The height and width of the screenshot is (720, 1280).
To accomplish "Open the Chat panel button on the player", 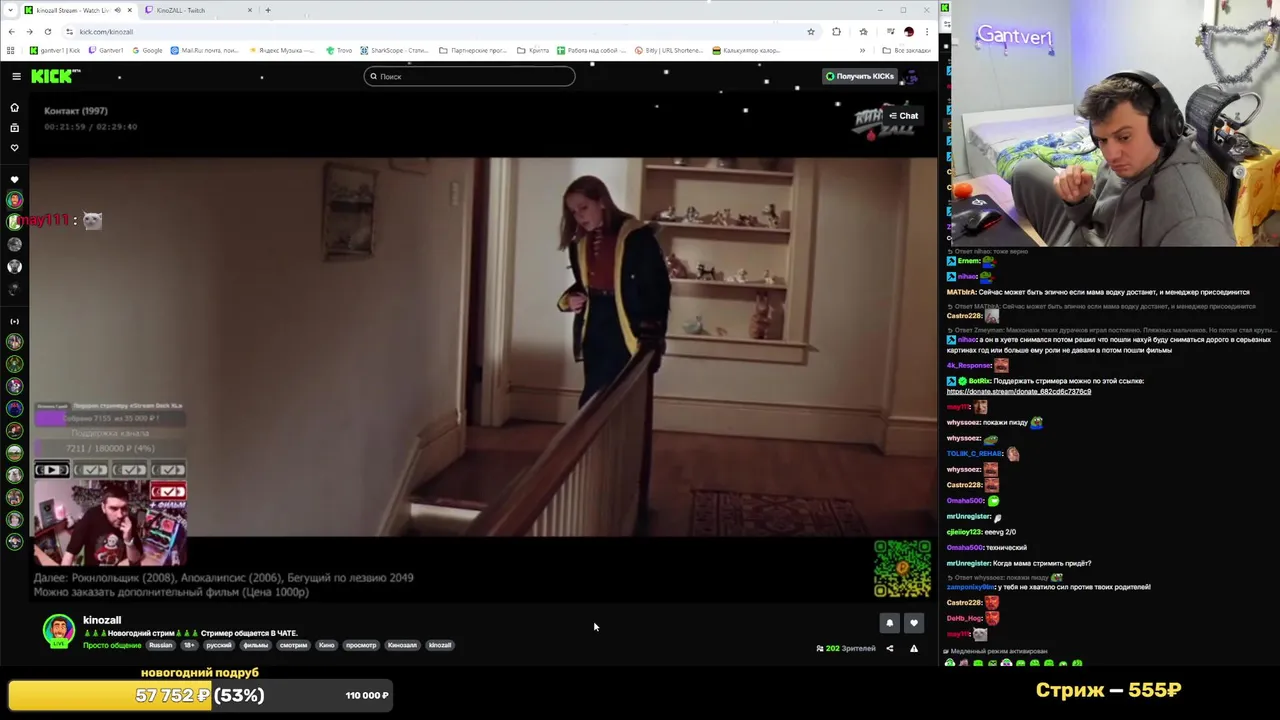I will pos(903,116).
